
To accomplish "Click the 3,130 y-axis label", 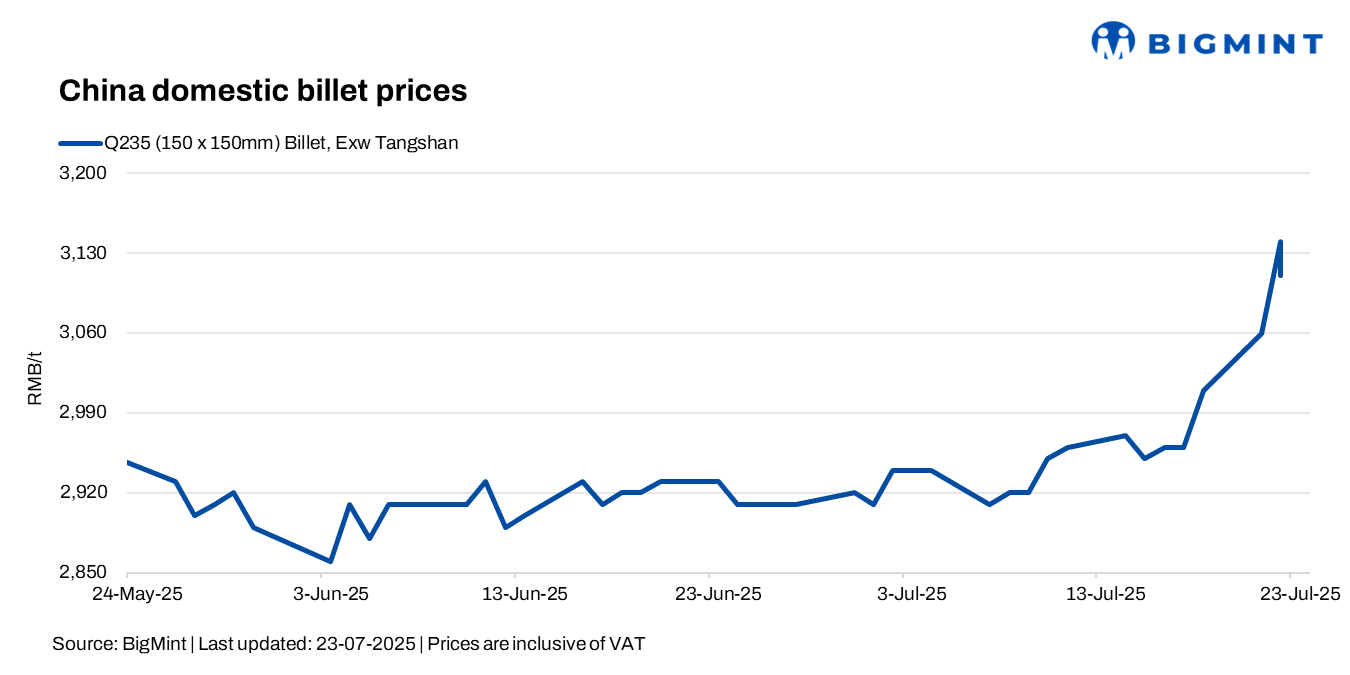I will (84, 253).
